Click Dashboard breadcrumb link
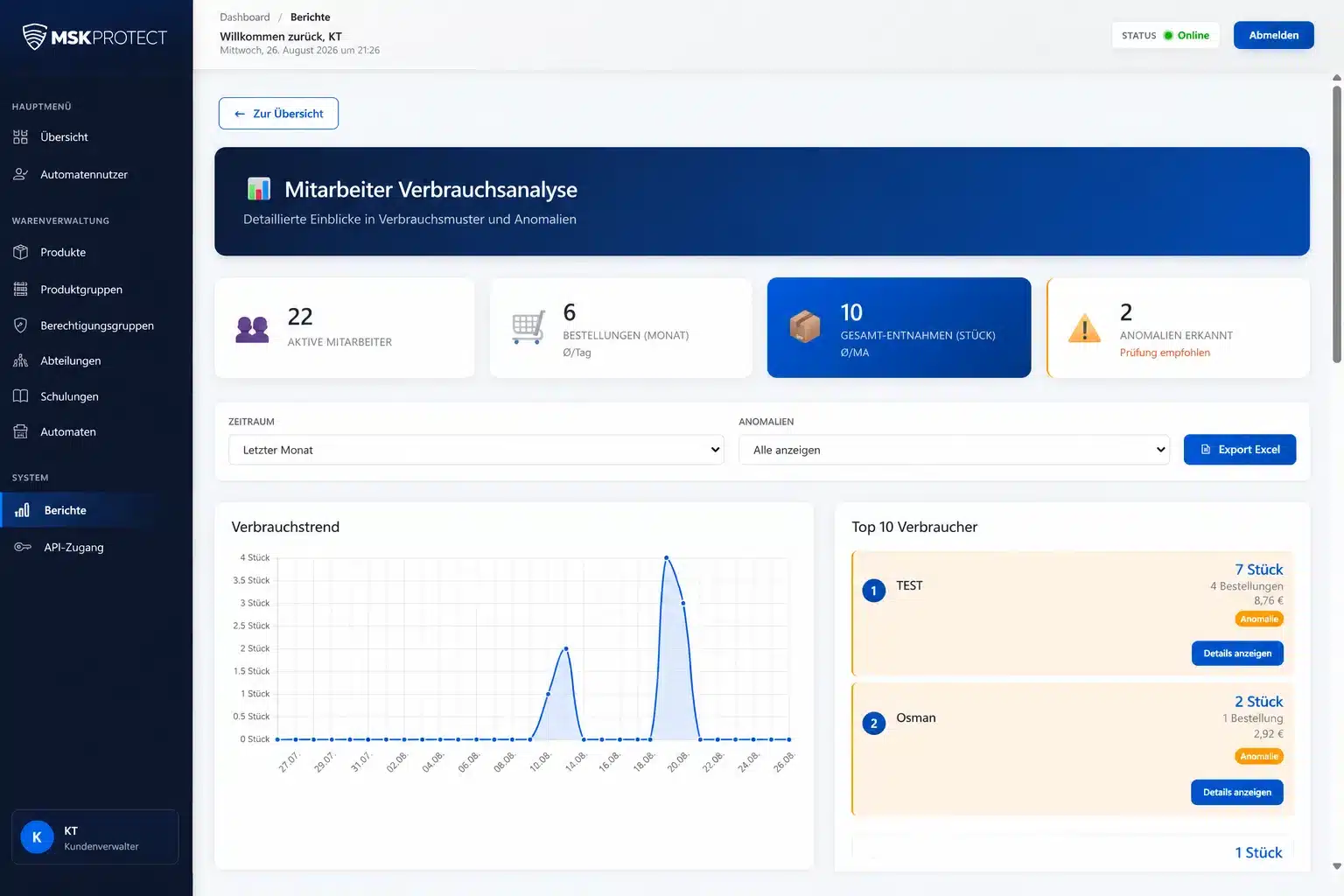This screenshot has height=896, width=1344. (245, 17)
